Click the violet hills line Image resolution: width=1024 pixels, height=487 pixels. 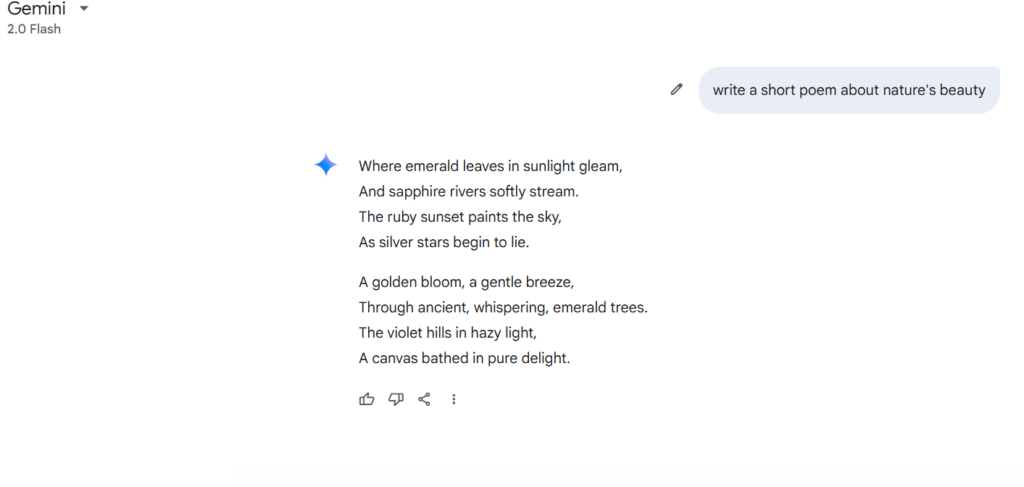coord(447,333)
